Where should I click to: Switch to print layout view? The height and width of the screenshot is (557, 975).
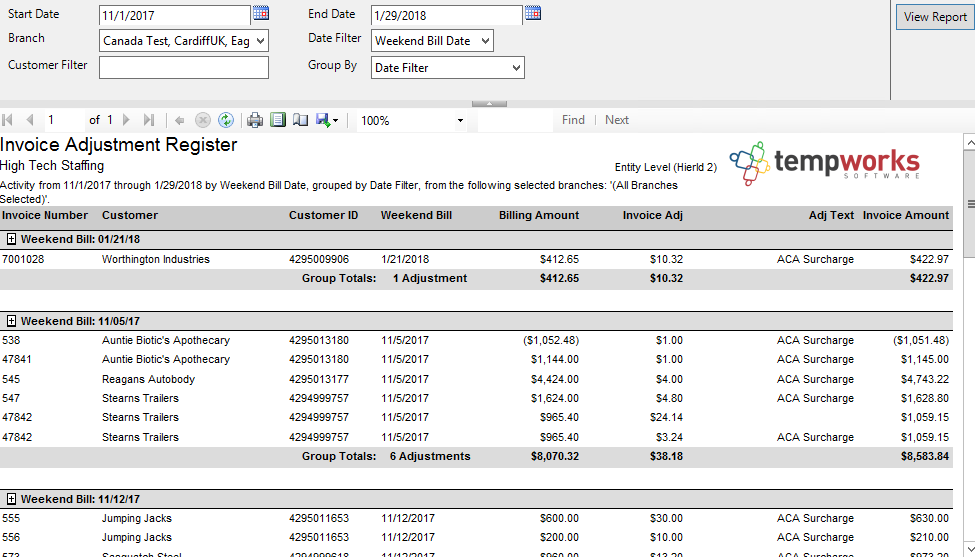point(278,120)
